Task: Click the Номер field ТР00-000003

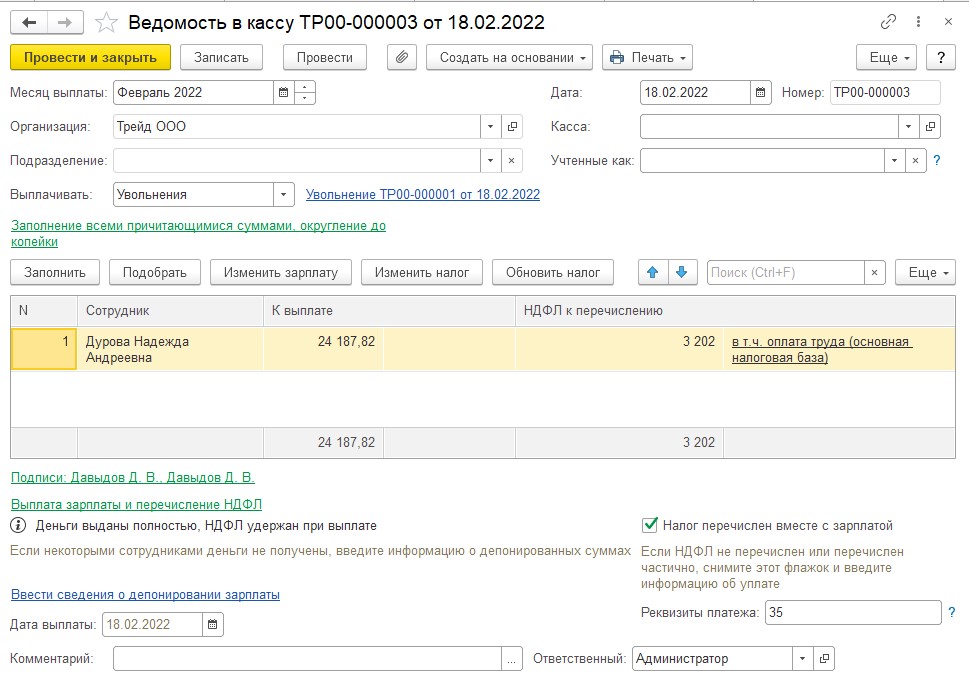Action: coord(885,93)
